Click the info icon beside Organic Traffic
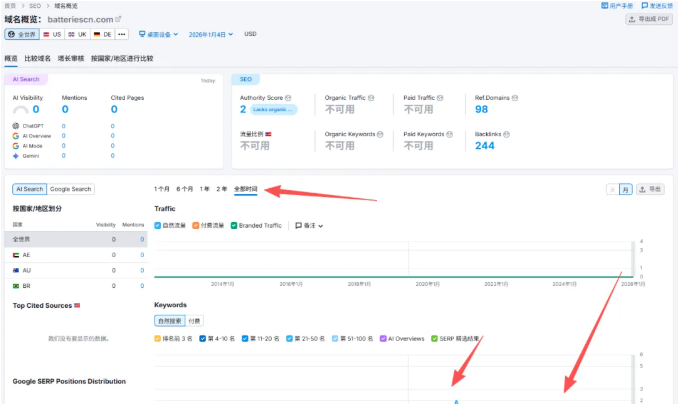 (x=371, y=97)
